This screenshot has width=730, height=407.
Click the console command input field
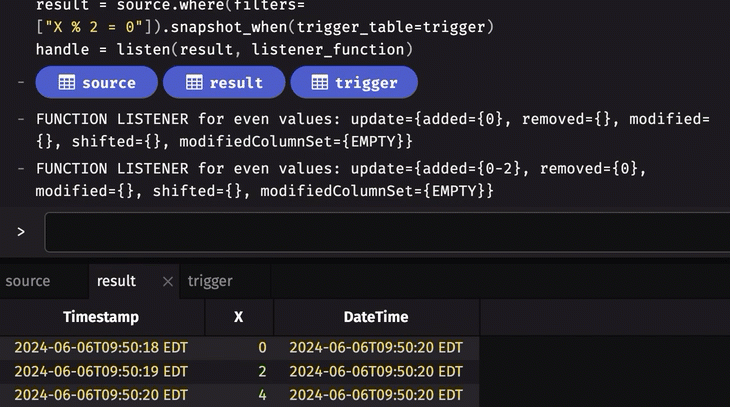coord(387,232)
